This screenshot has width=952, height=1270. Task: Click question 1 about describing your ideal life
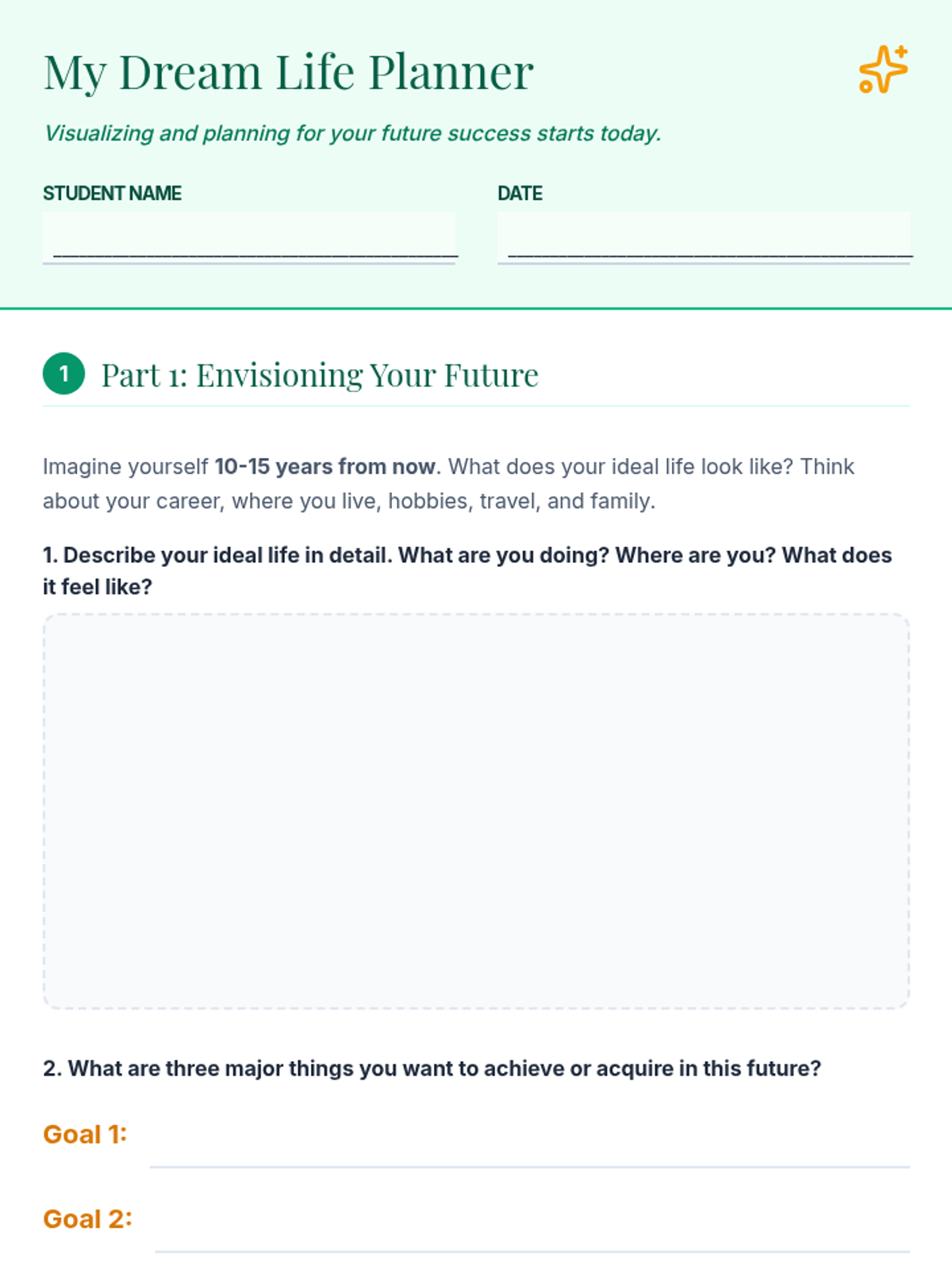tap(467, 571)
